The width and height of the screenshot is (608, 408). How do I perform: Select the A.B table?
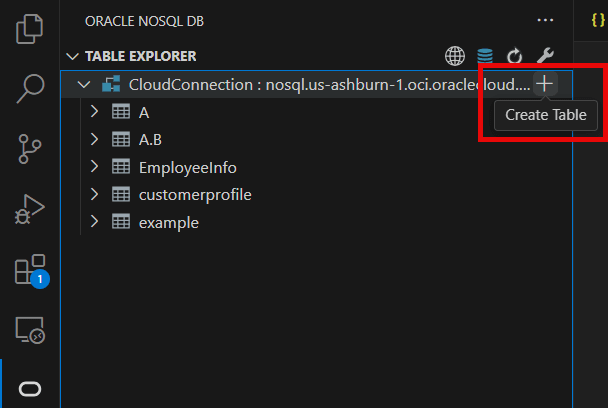point(150,140)
